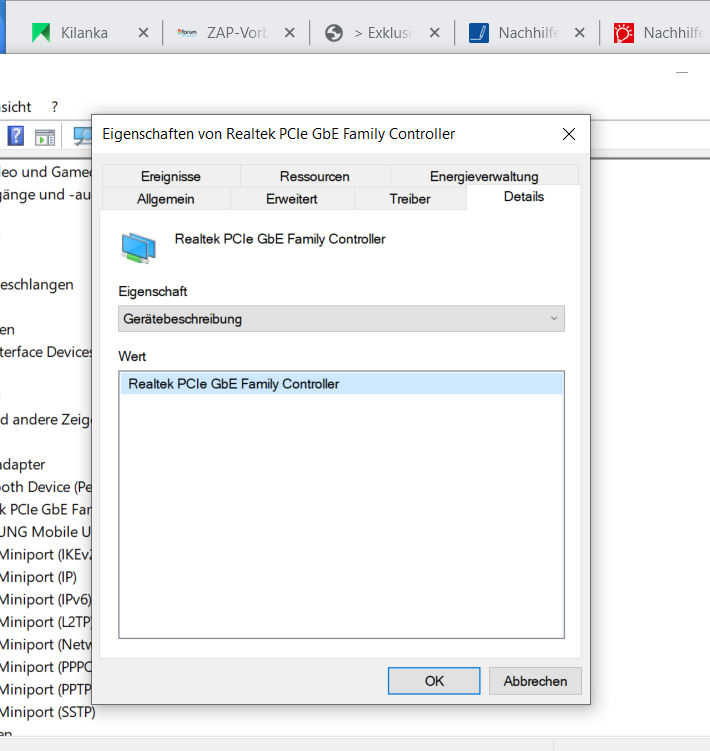
Task: Switch to the Ereignisse tab
Action: (x=171, y=176)
